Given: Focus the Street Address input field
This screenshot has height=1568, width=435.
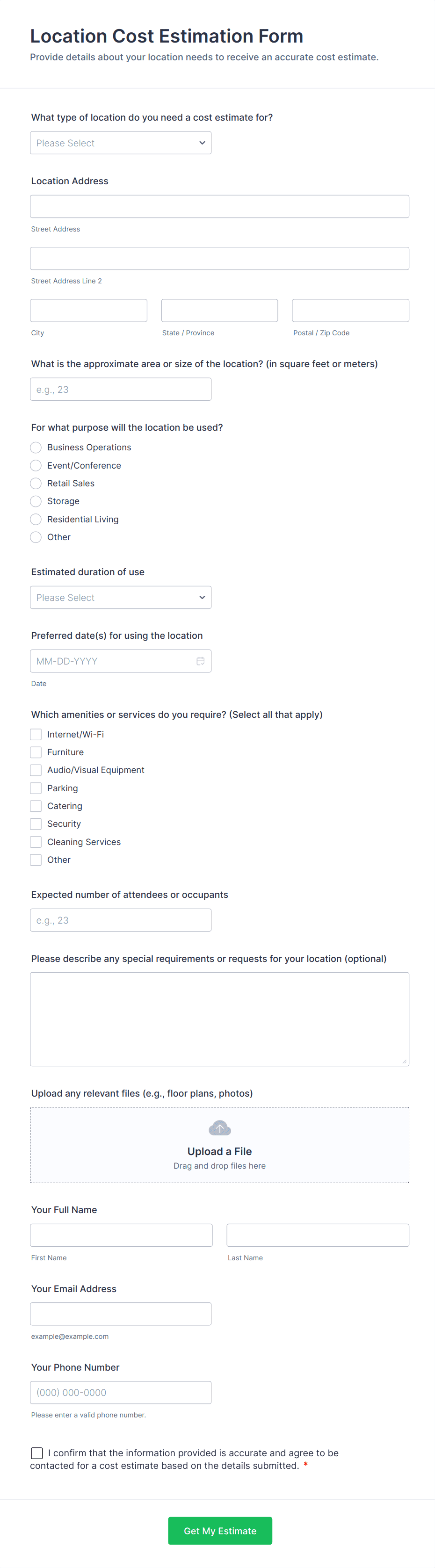Looking at the screenshot, I should pyautogui.click(x=219, y=206).
